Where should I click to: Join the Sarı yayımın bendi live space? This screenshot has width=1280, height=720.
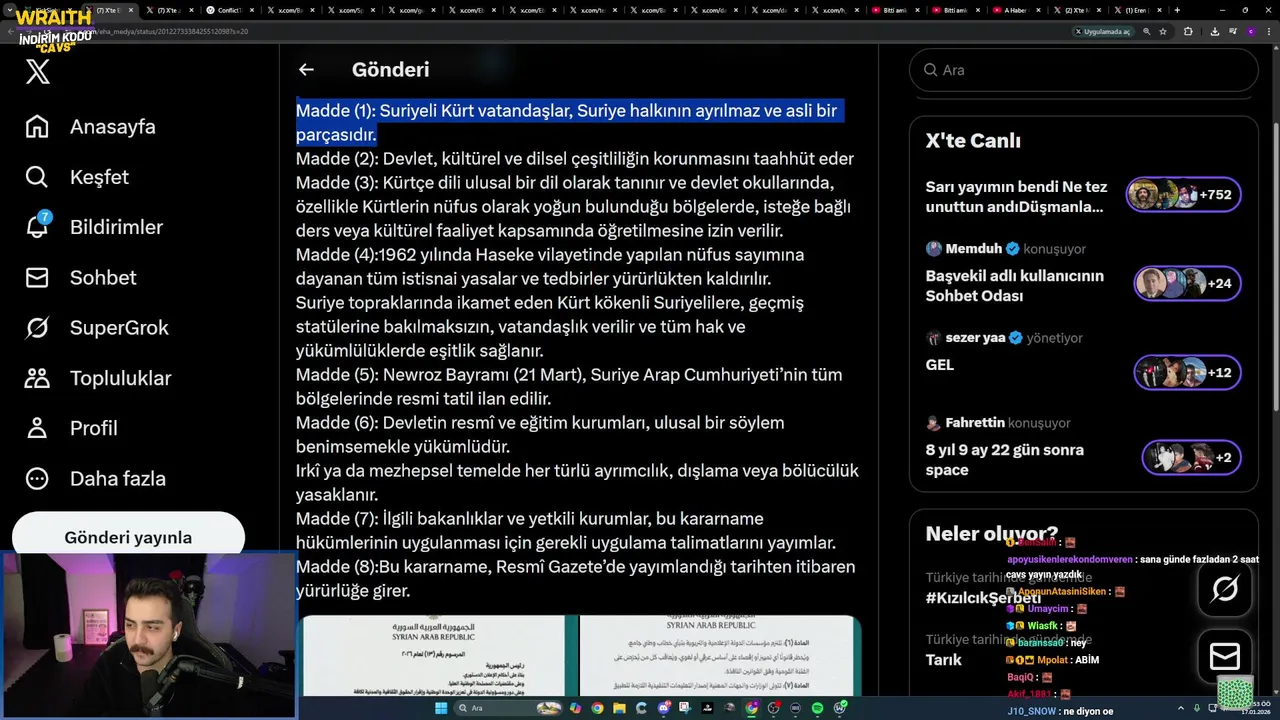tap(1016, 196)
